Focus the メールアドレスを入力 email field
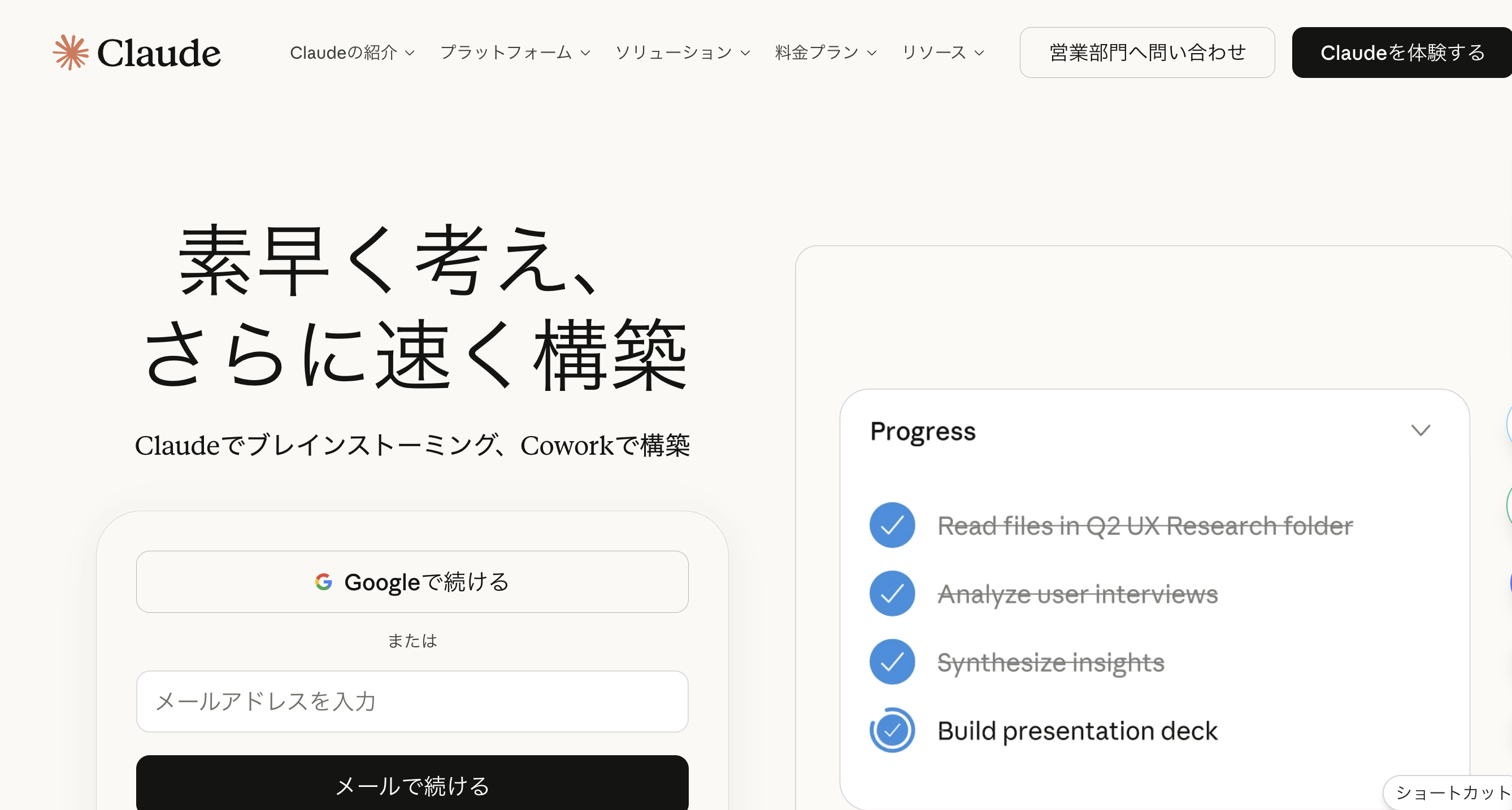 [412, 702]
